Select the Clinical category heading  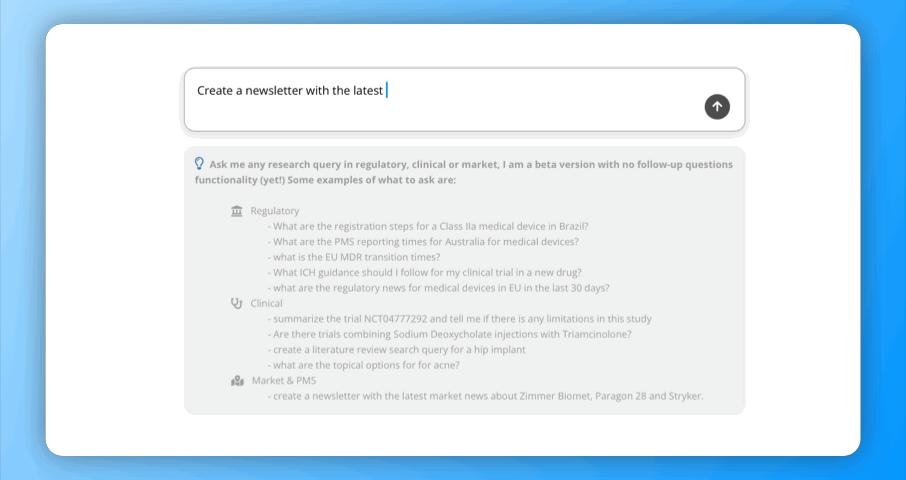point(266,303)
